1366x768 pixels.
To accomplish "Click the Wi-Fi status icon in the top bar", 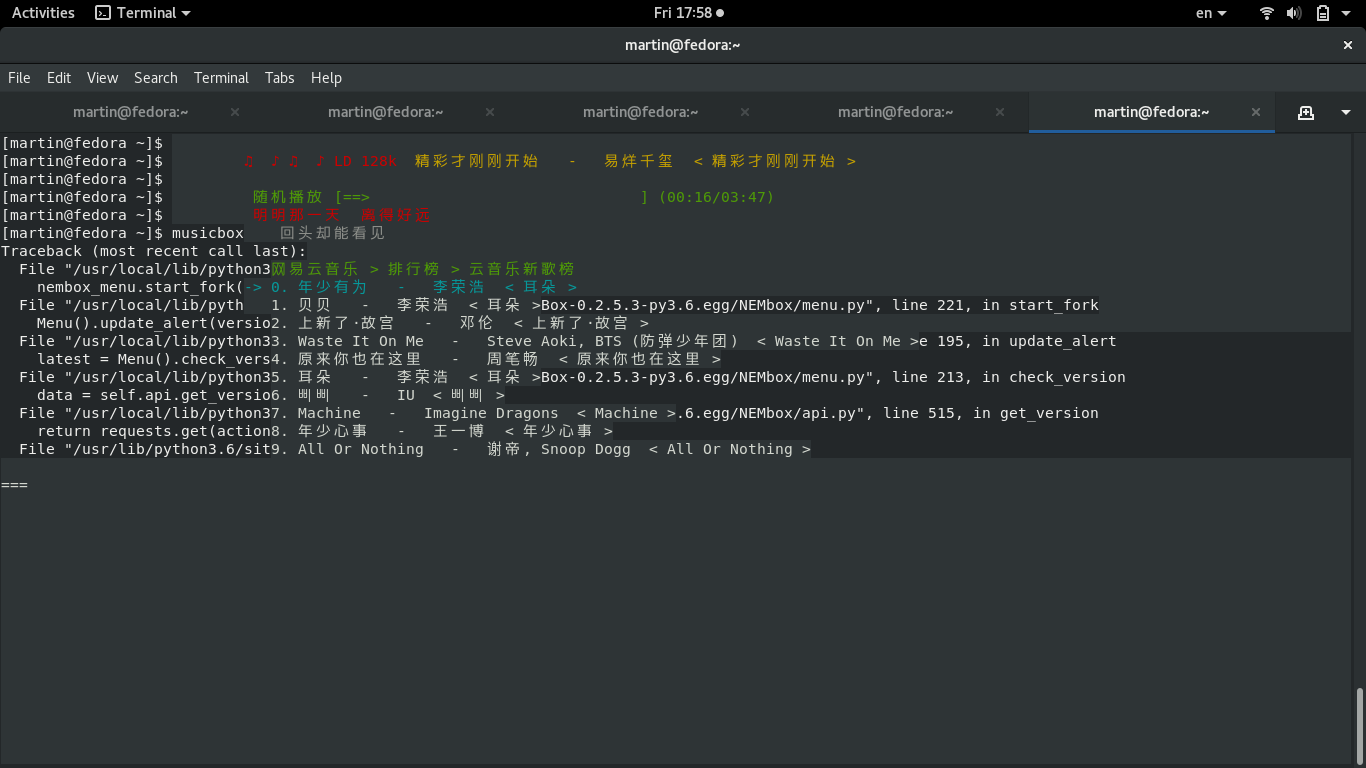I will 1266,12.
